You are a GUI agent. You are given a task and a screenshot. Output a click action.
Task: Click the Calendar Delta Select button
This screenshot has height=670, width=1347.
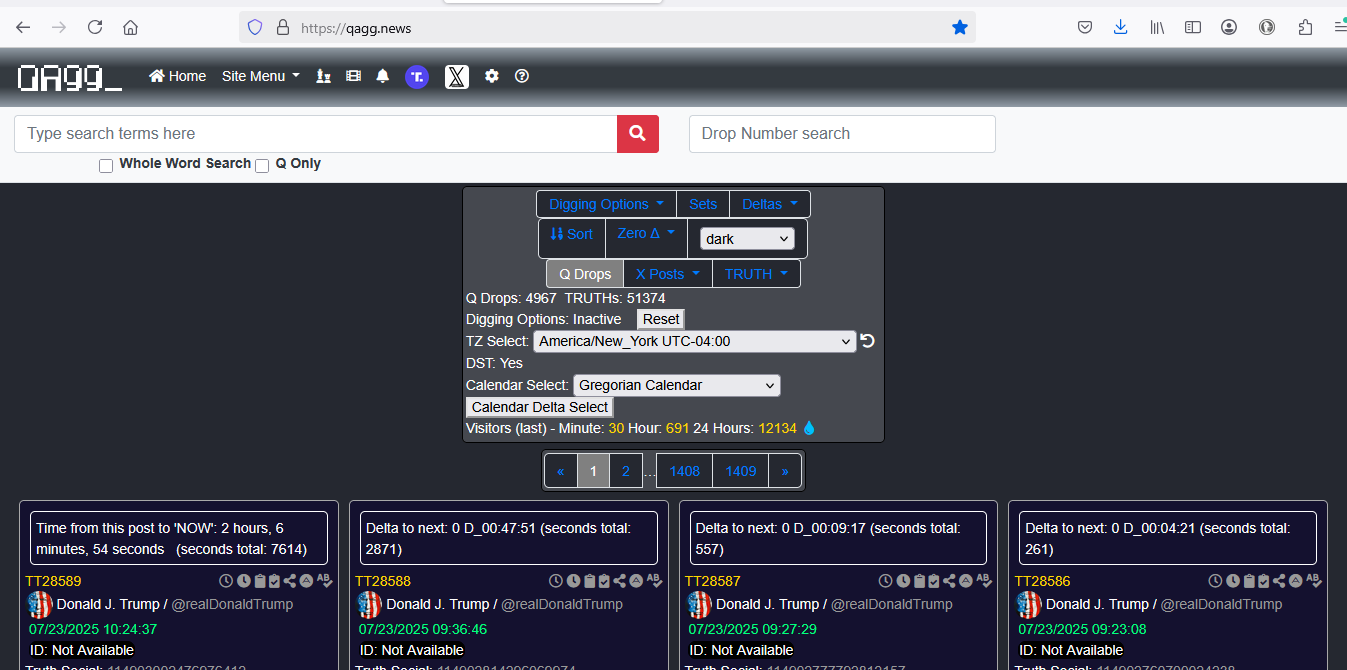click(x=540, y=407)
